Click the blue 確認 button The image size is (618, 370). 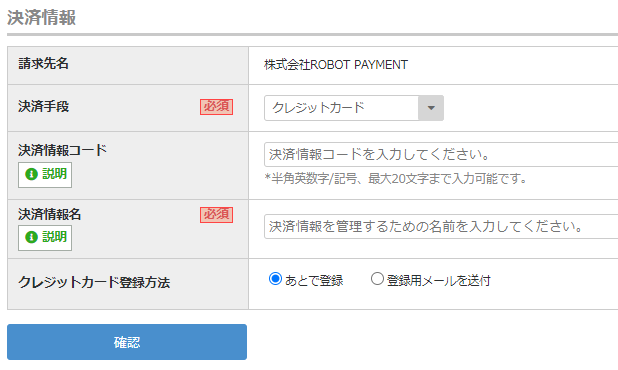(127, 342)
